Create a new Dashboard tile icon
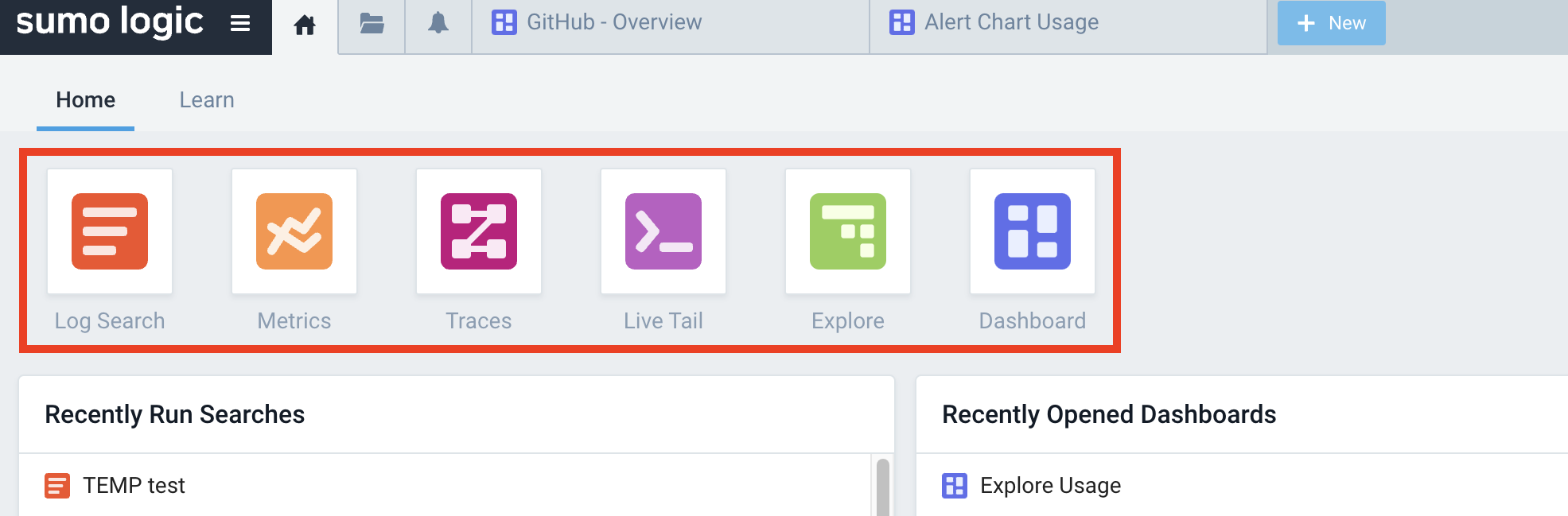This screenshot has width=1568, height=516. (1033, 231)
